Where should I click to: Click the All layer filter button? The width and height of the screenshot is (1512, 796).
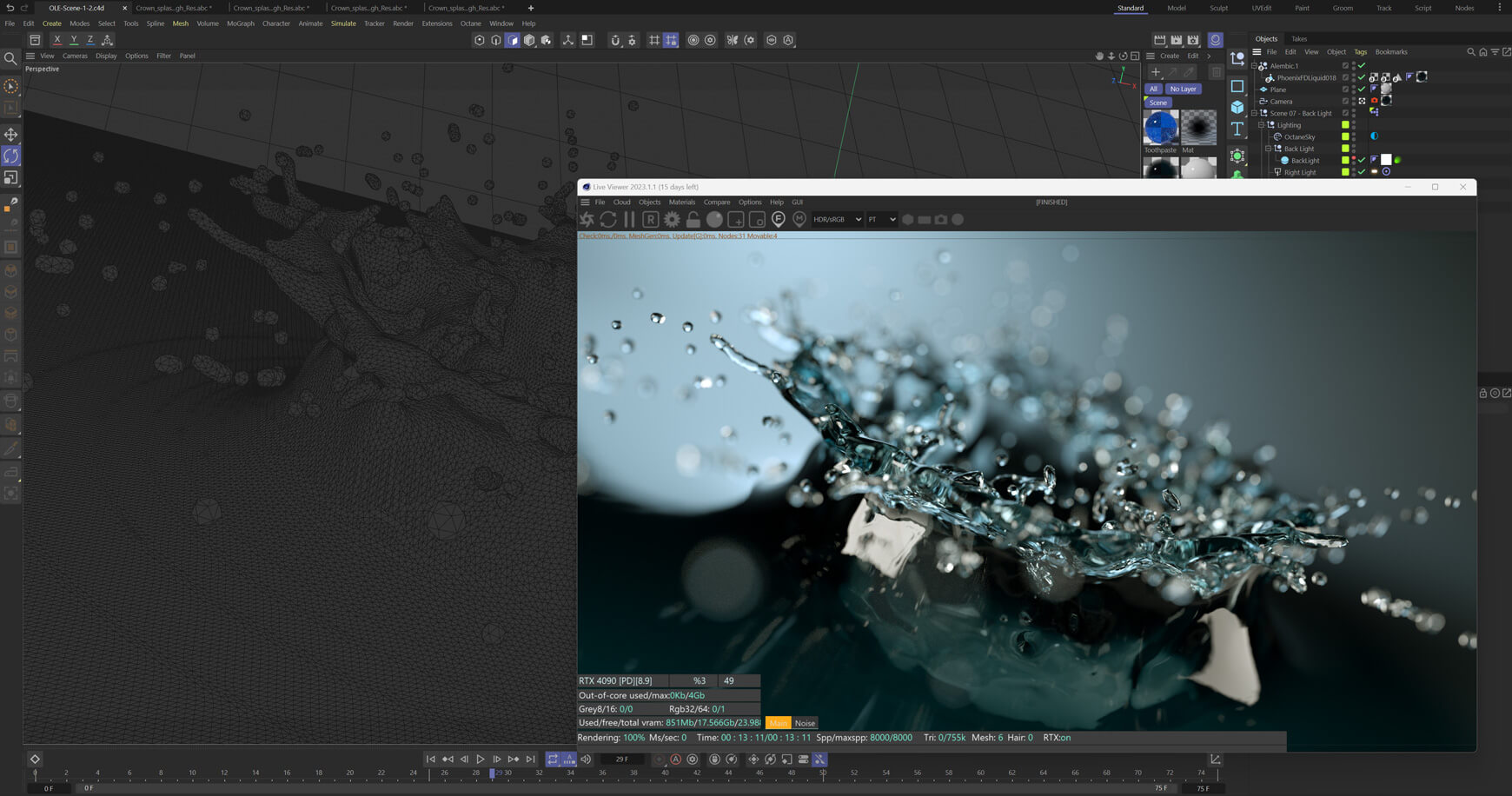1153,89
